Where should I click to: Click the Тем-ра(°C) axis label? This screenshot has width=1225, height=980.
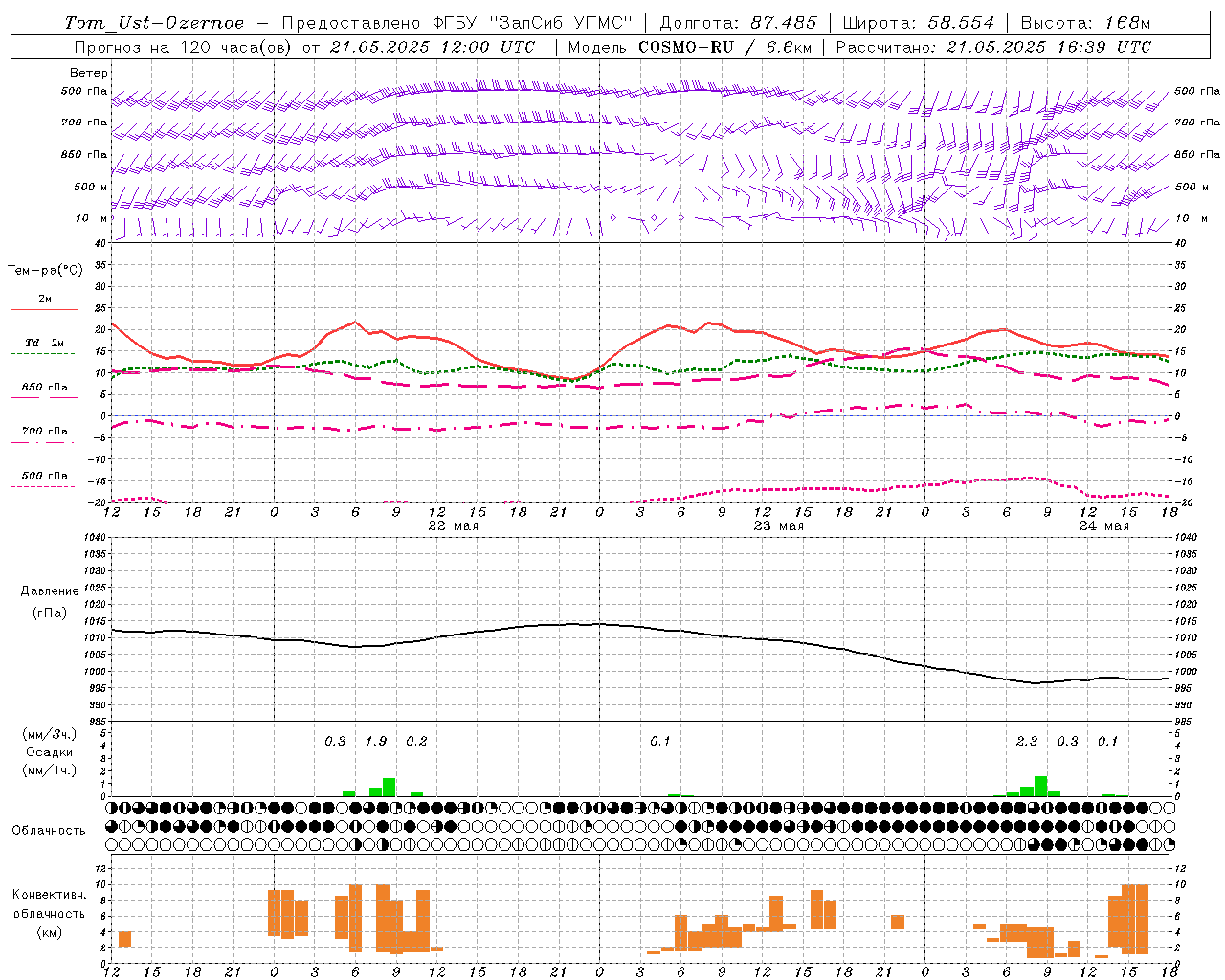point(45,271)
